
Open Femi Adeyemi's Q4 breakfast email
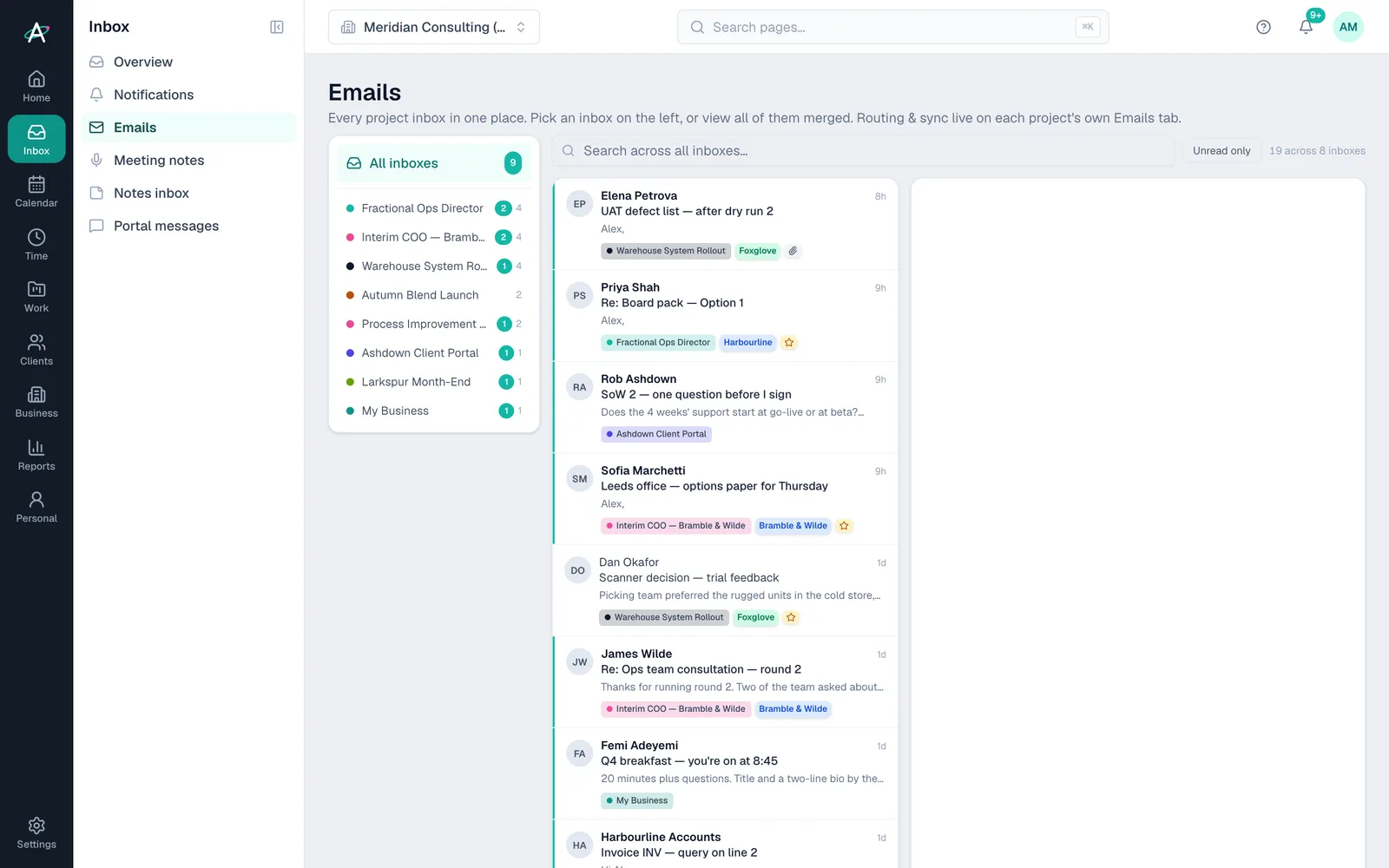tap(725, 773)
